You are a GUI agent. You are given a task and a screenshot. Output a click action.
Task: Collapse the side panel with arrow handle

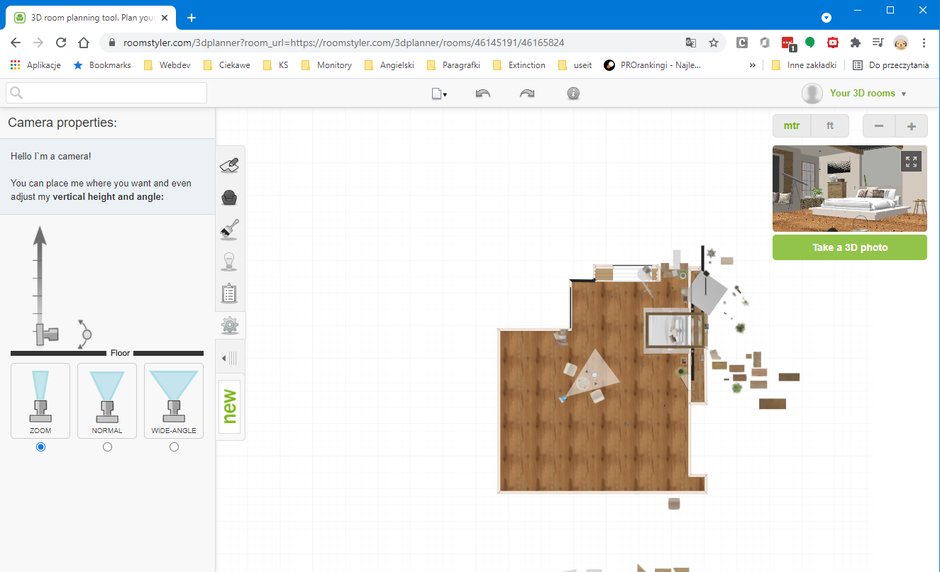pos(230,359)
